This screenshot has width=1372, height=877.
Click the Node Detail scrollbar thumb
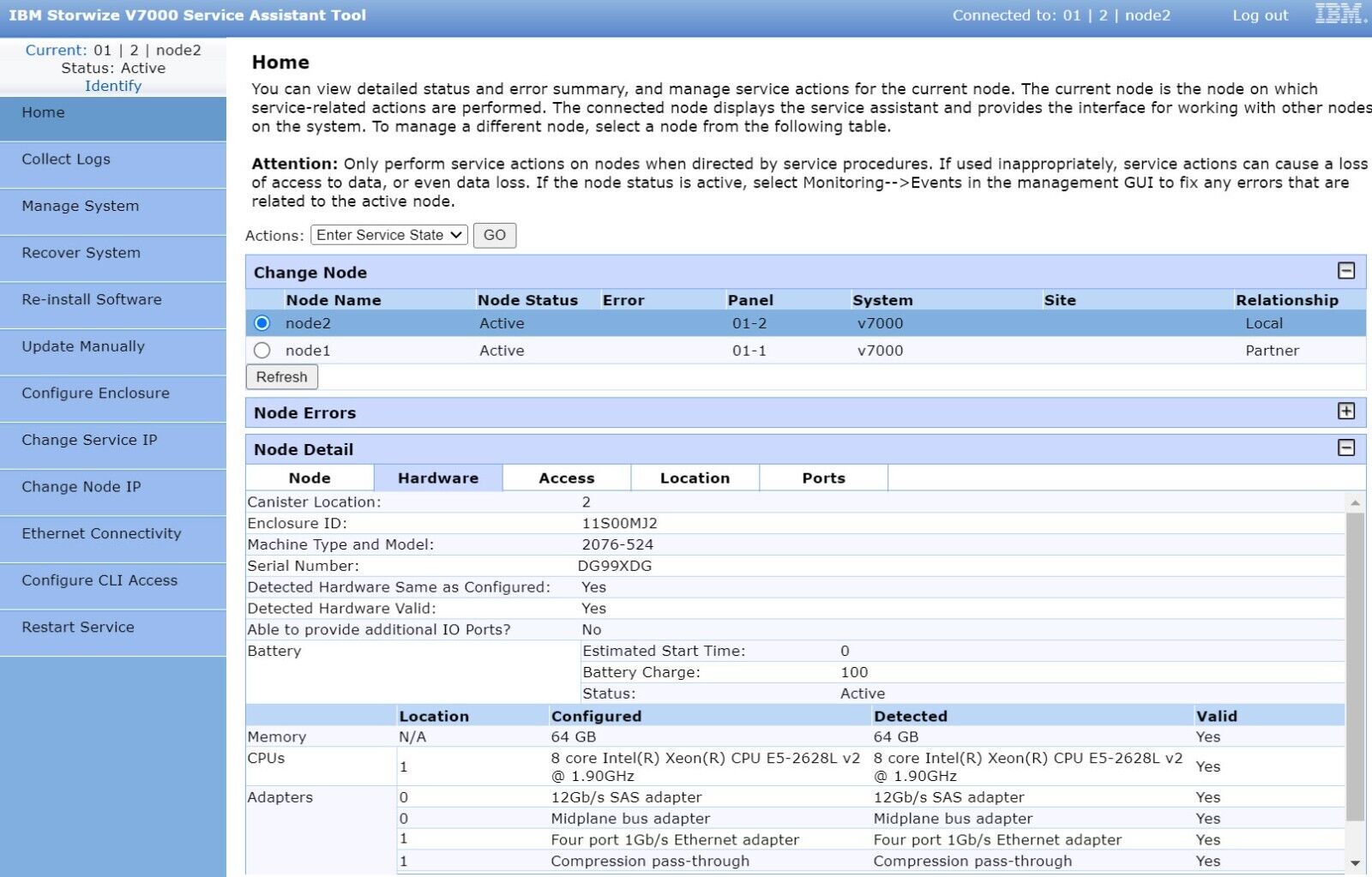pos(1355,667)
